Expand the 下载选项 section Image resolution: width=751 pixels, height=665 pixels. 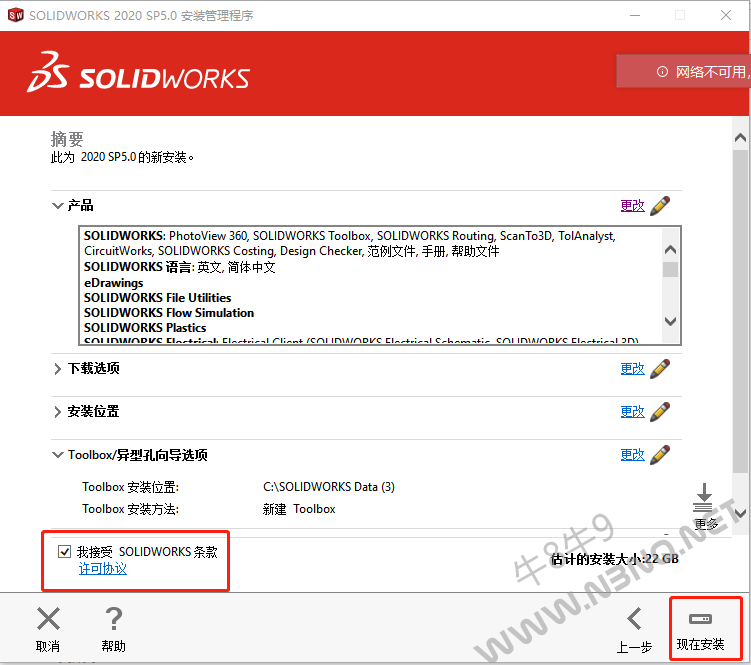(x=57, y=369)
